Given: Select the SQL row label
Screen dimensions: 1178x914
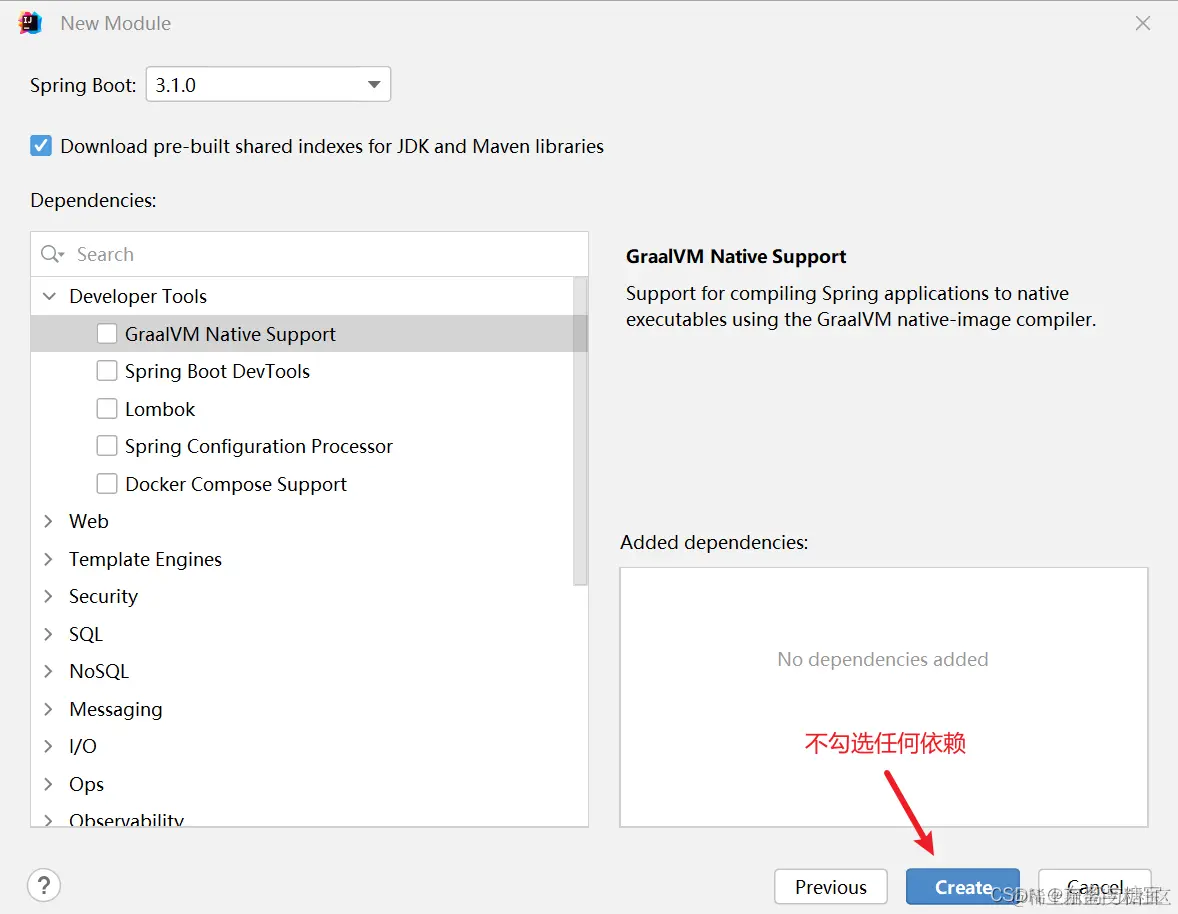Looking at the screenshot, I should tap(86, 634).
